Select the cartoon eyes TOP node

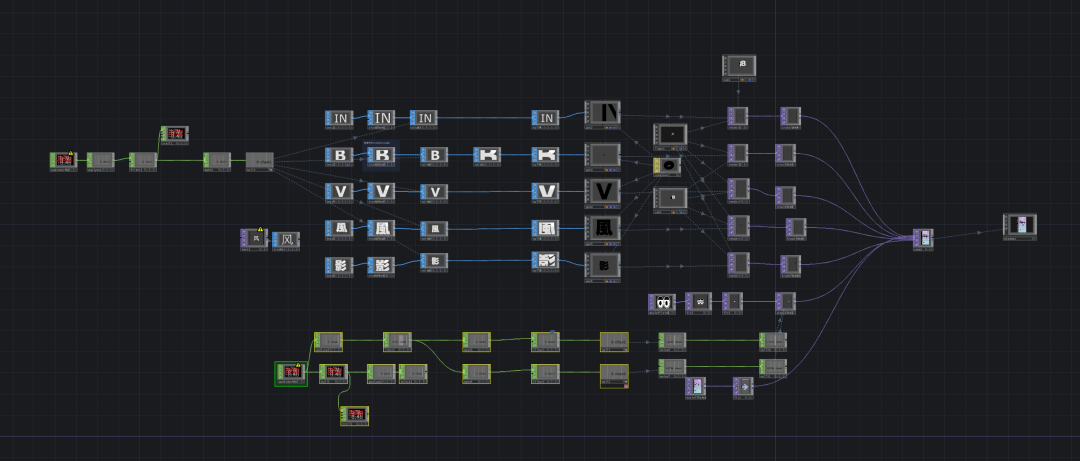click(662, 303)
